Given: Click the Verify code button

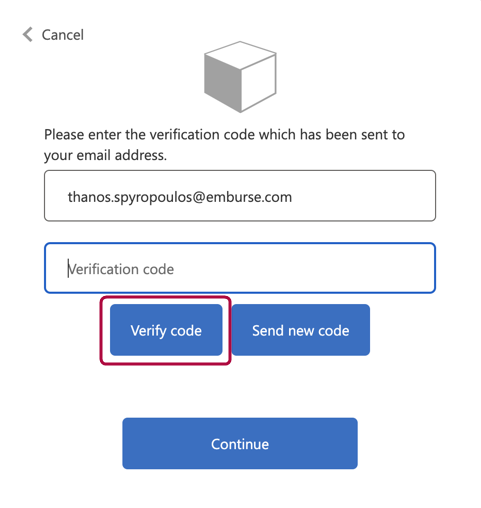Looking at the screenshot, I should [x=166, y=330].
